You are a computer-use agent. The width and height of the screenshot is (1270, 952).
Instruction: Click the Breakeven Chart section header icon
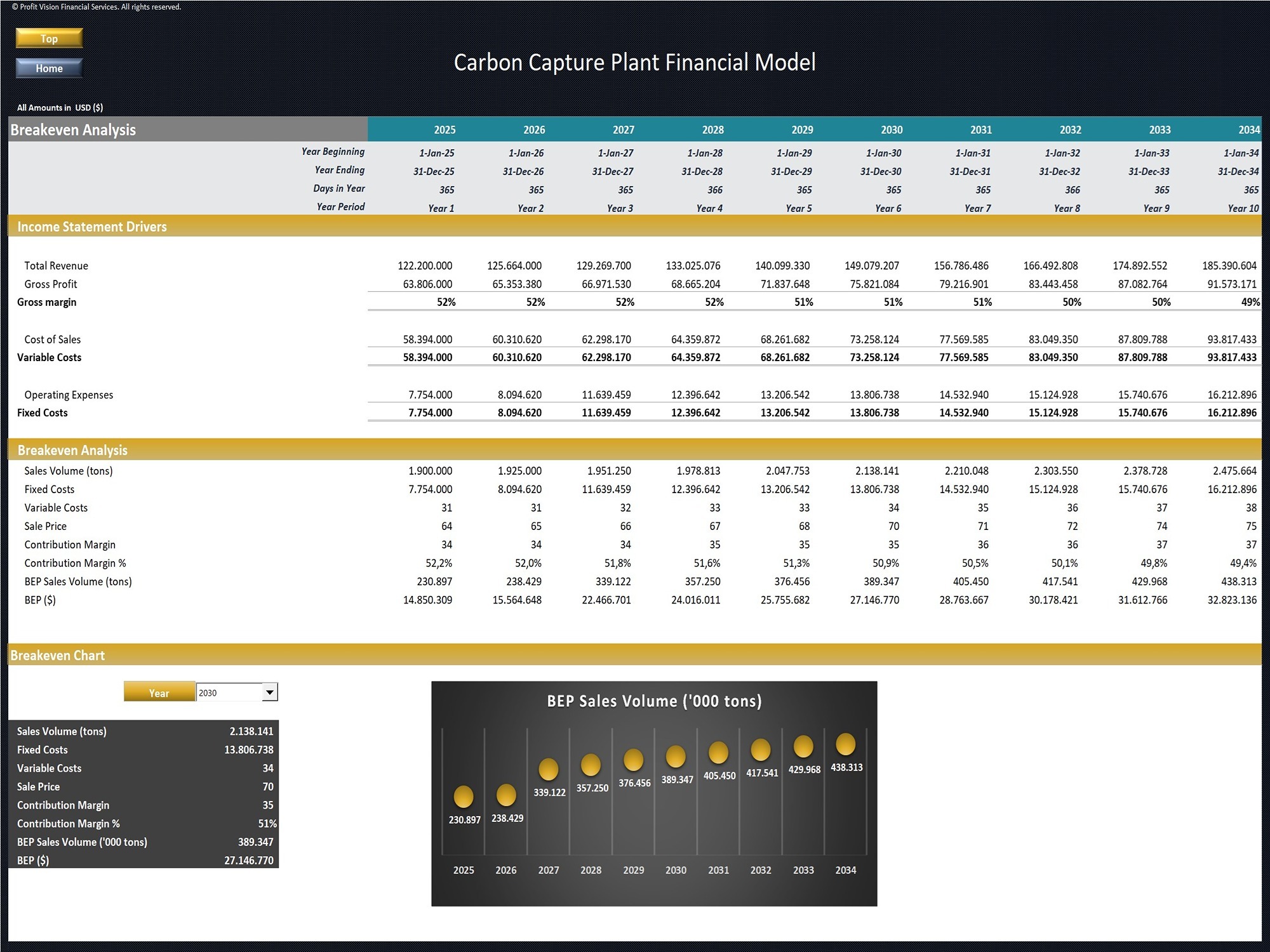pyautogui.click(x=8, y=655)
